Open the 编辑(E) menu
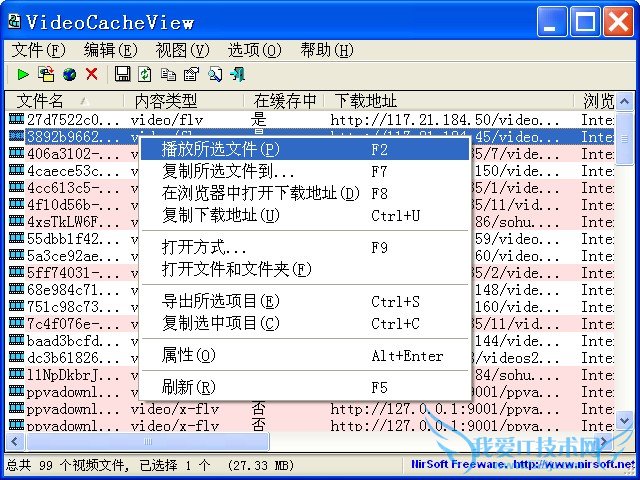This screenshot has height=480, width=640. (x=111, y=50)
